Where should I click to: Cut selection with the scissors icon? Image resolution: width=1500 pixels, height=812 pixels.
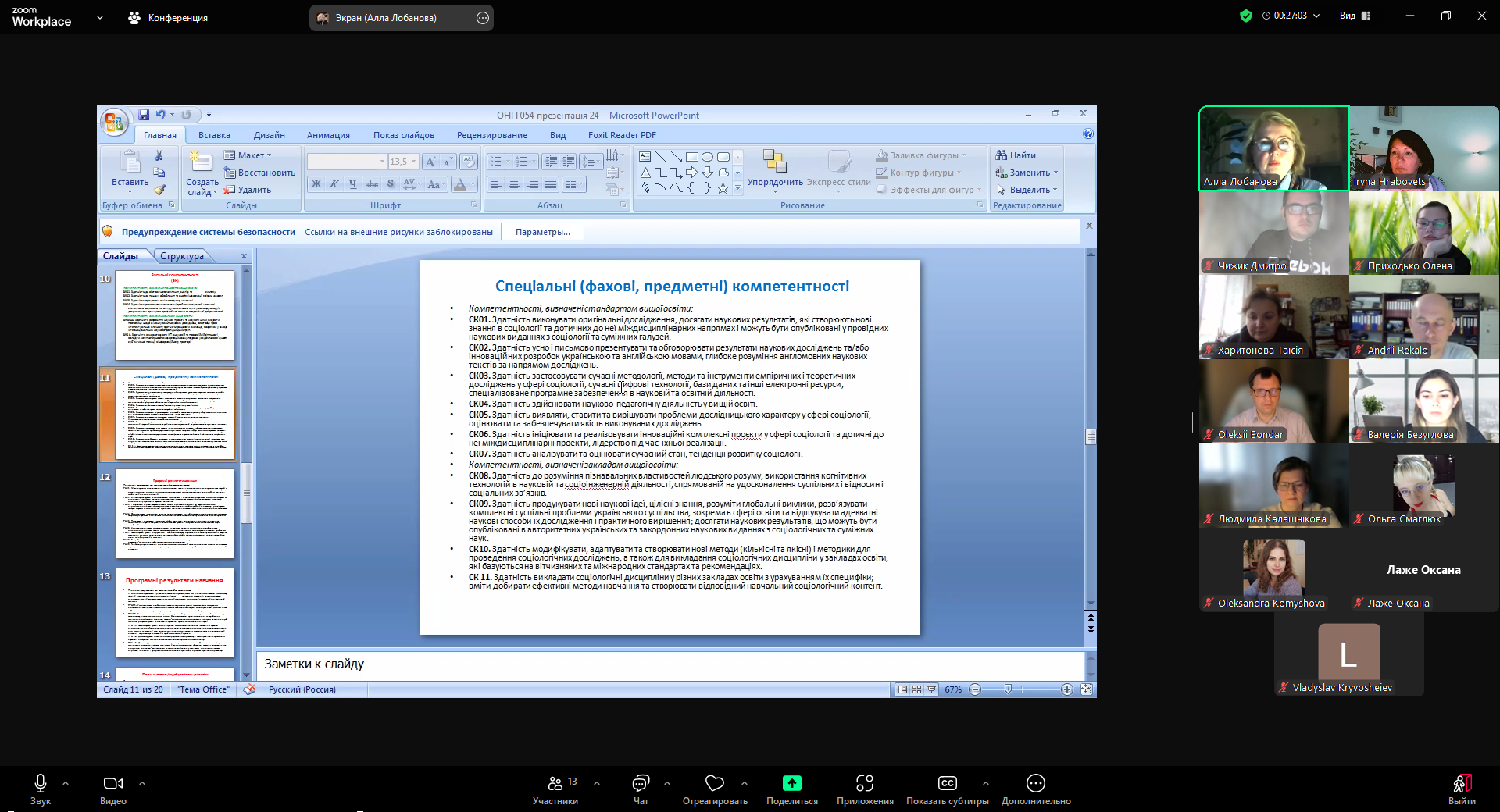pyautogui.click(x=159, y=155)
